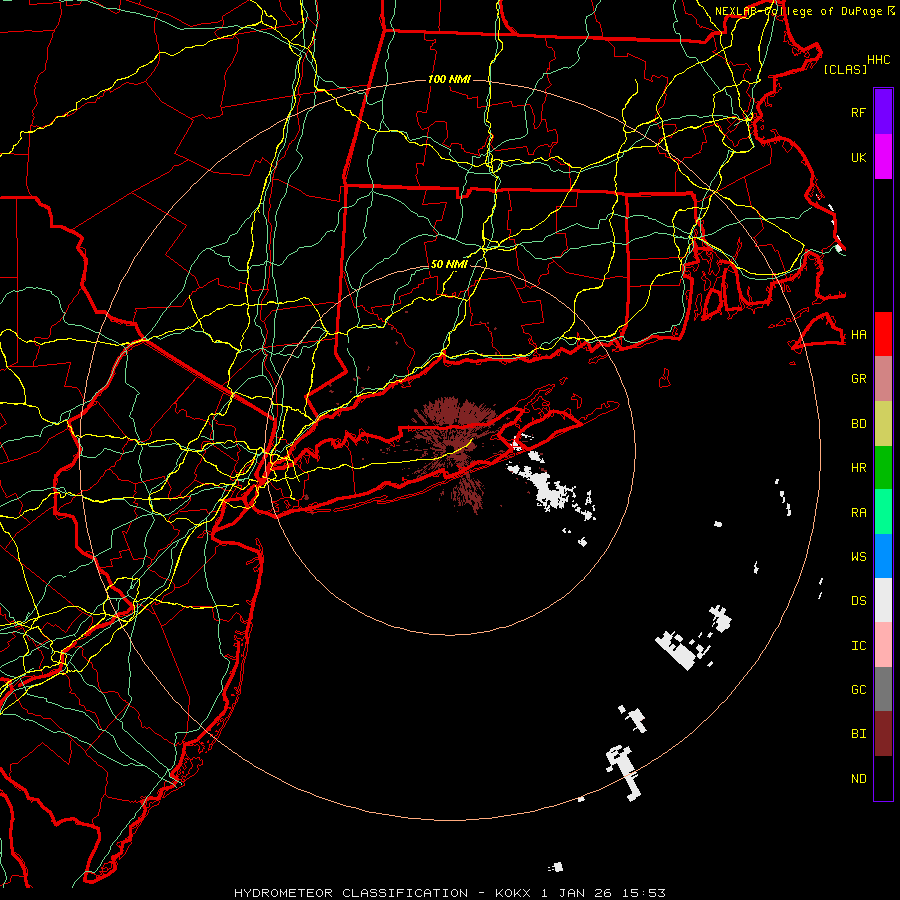Select the BD yellow legend swatch
900x900 pixels.
(883, 424)
